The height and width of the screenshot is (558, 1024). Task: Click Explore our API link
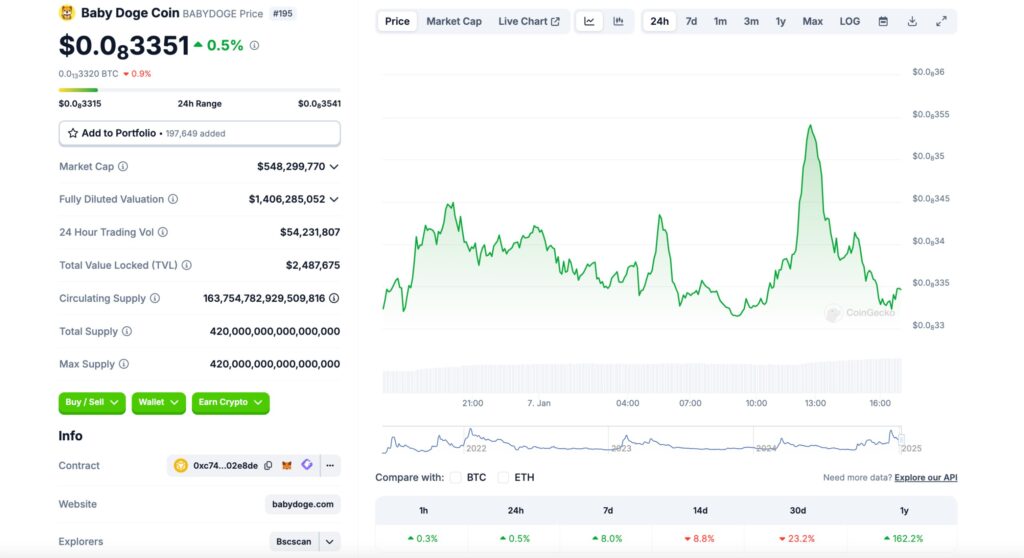pyautogui.click(x=925, y=478)
